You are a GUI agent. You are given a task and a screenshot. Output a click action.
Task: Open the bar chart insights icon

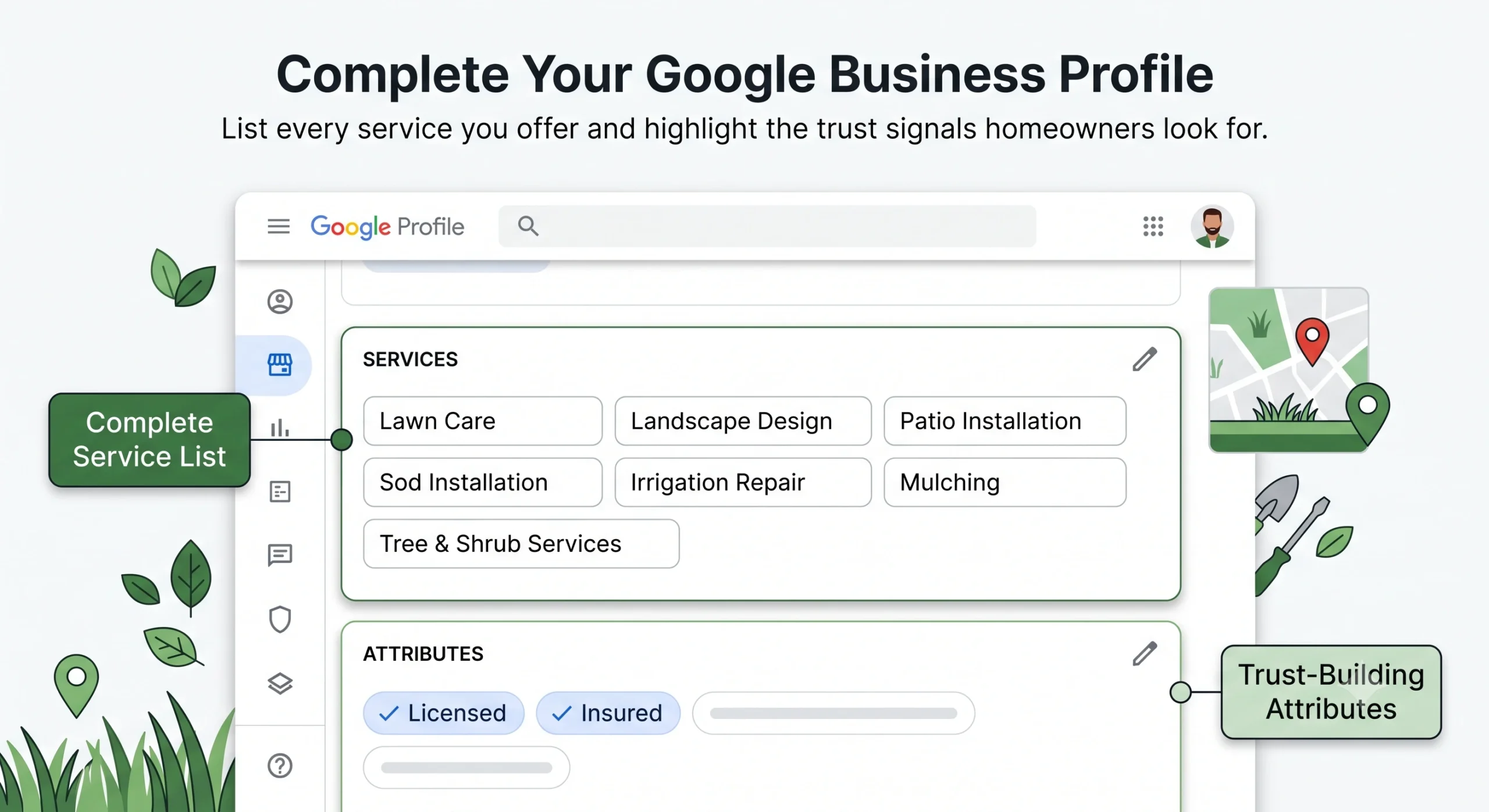pyautogui.click(x=280, y=428)
